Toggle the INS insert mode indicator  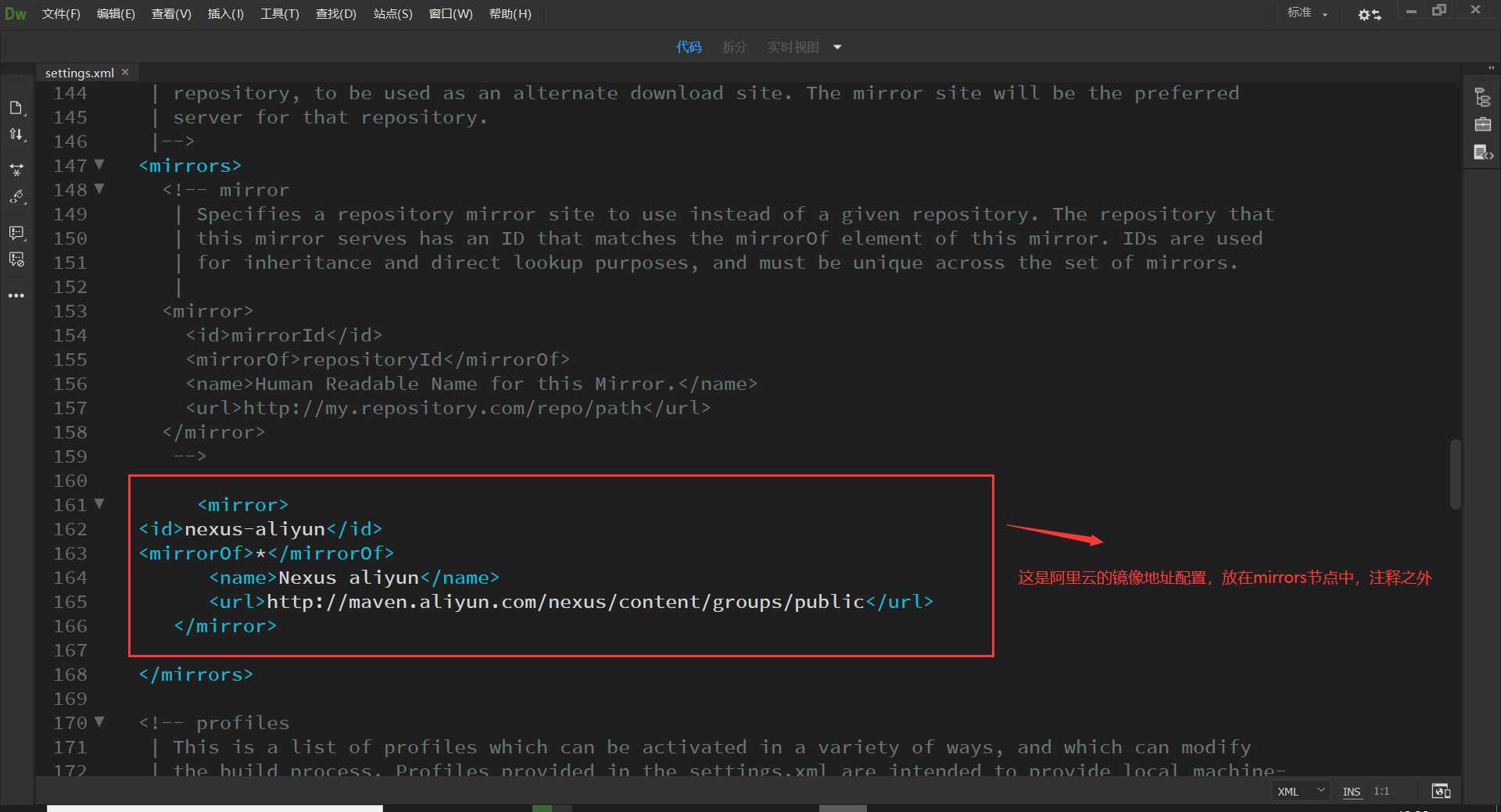tap(1351, 791)
